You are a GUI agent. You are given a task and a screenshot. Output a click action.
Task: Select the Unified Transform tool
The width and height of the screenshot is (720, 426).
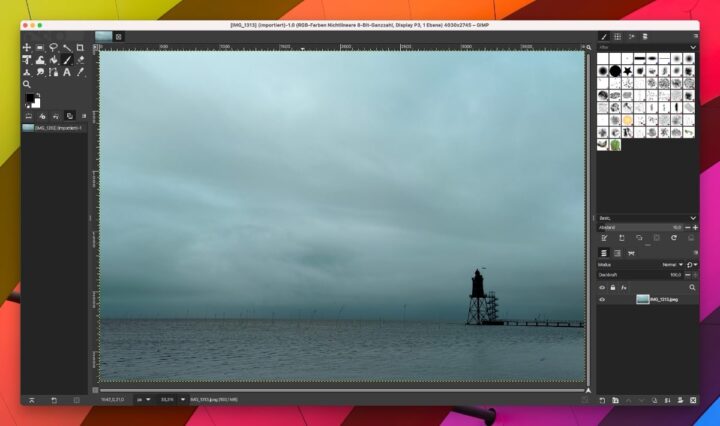pyautogui.click(x=27, y=60)
